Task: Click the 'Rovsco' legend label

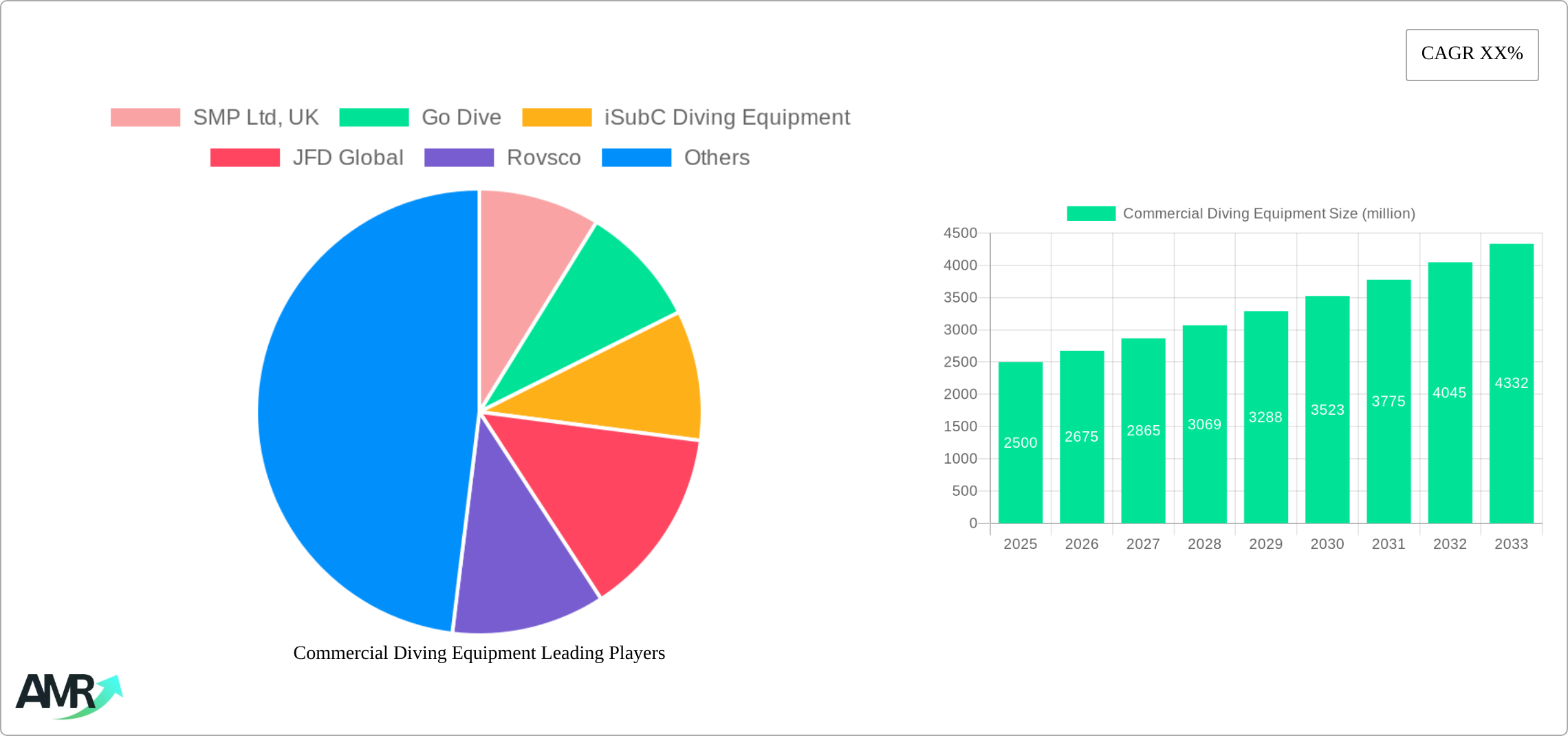Action: click(544, 158)
